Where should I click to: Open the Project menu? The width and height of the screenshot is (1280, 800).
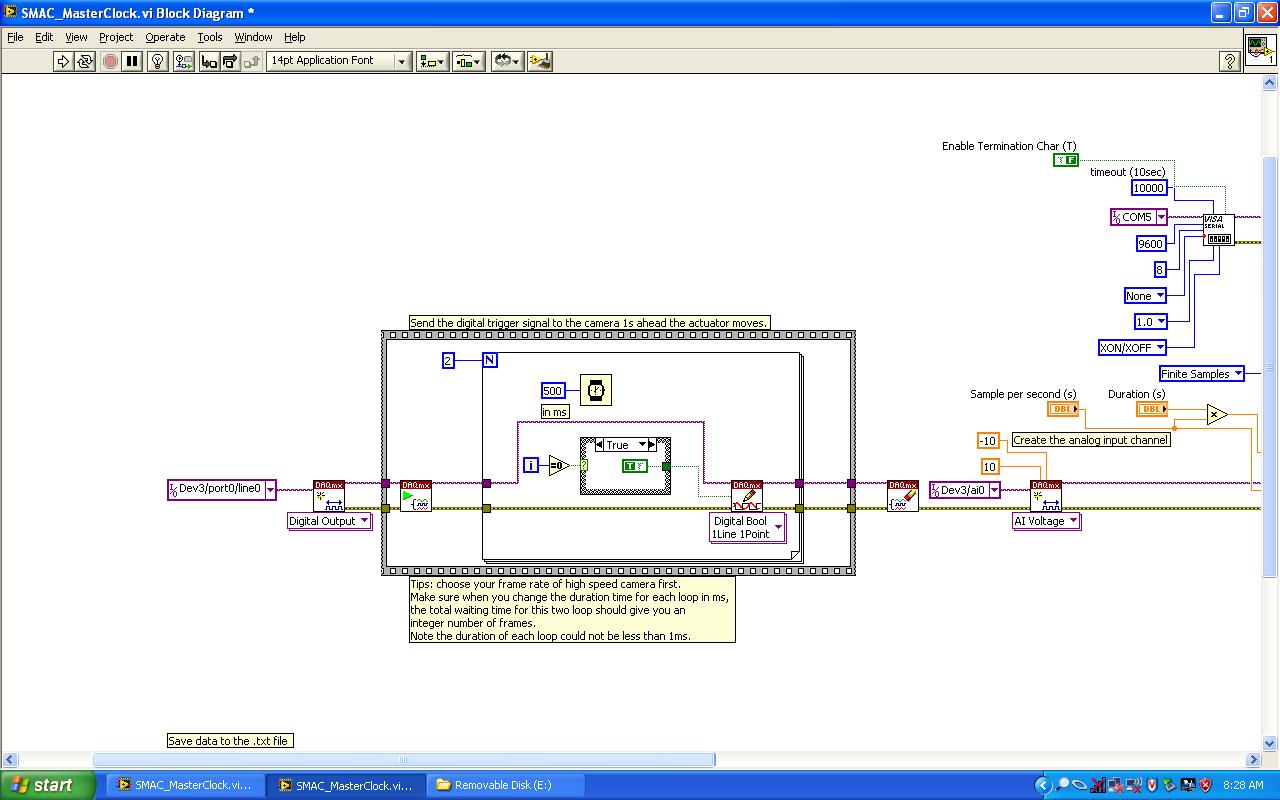[116, 37]
